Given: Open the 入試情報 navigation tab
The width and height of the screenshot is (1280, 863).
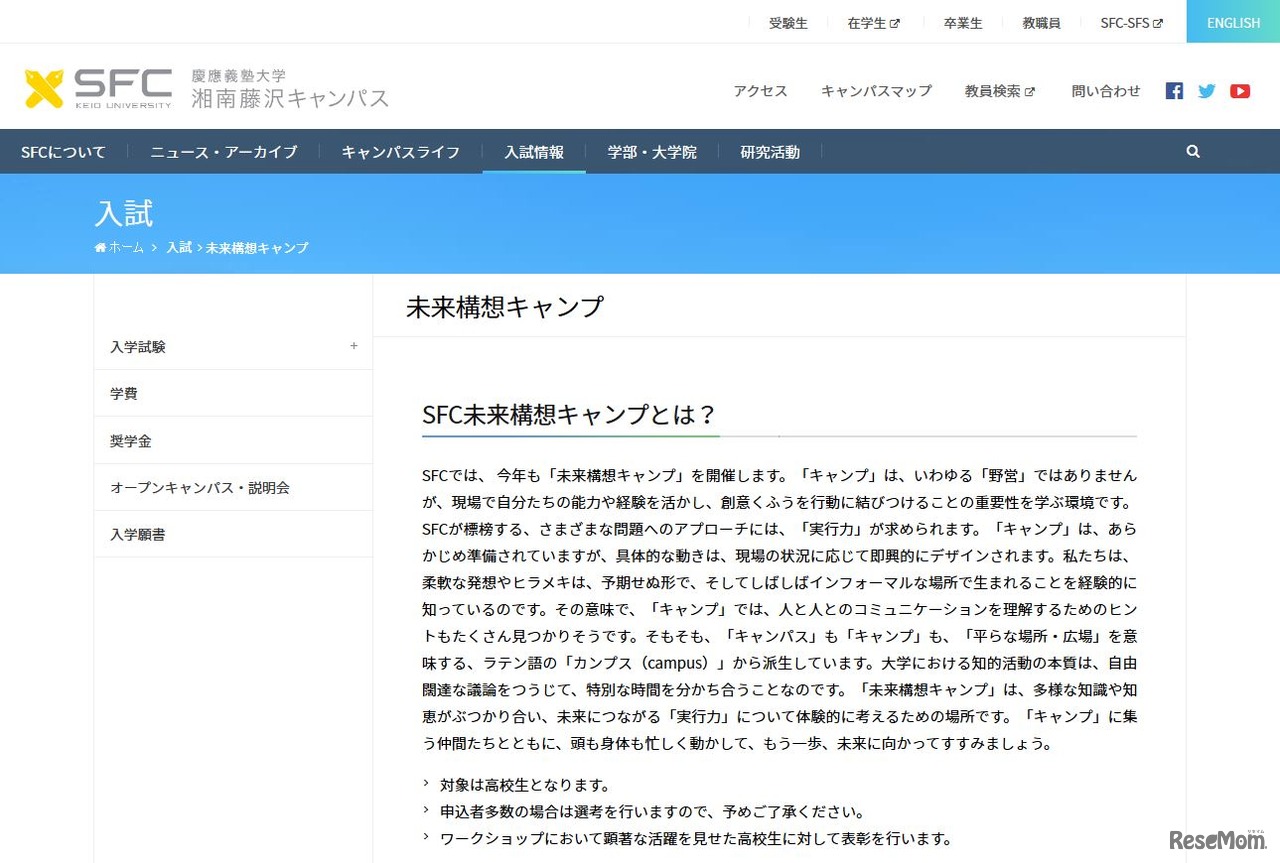Looking at the screenshot, I should [x=534, y=152].
